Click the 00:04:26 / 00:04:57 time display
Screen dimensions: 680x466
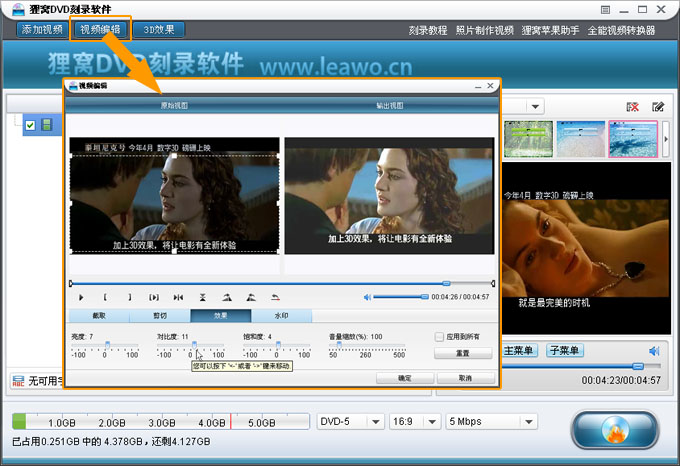click(x=460, y=297)
